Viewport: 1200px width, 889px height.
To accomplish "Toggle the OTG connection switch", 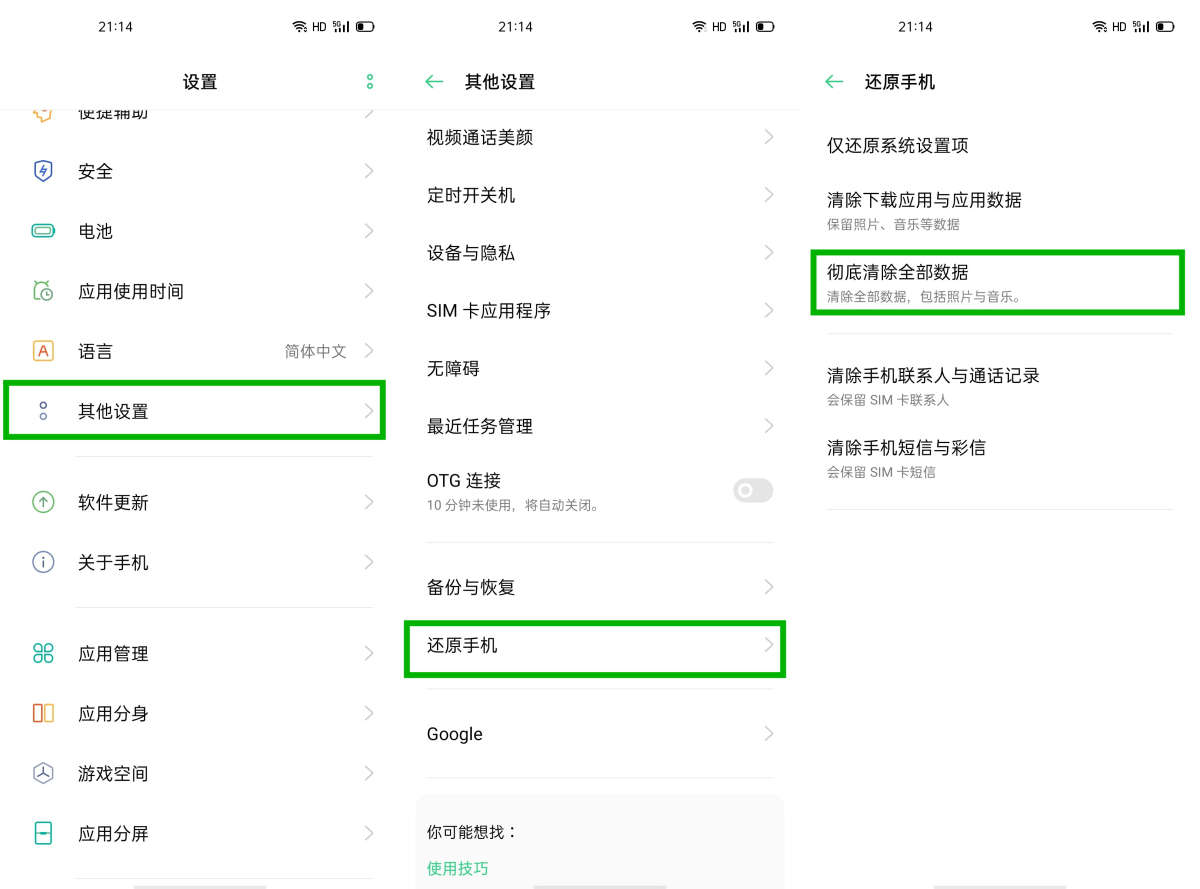I will (752, 490).
